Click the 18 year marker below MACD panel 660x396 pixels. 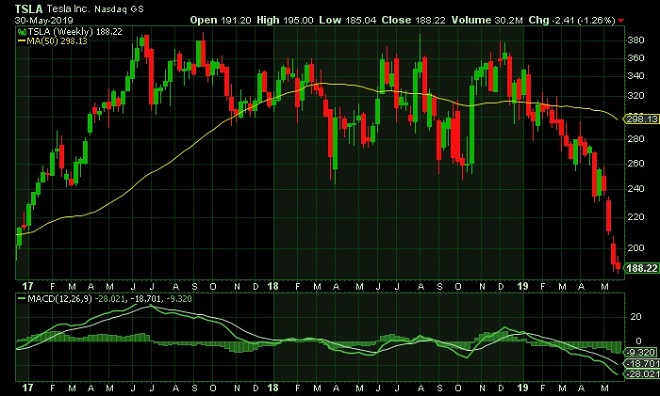pos(273,388)
